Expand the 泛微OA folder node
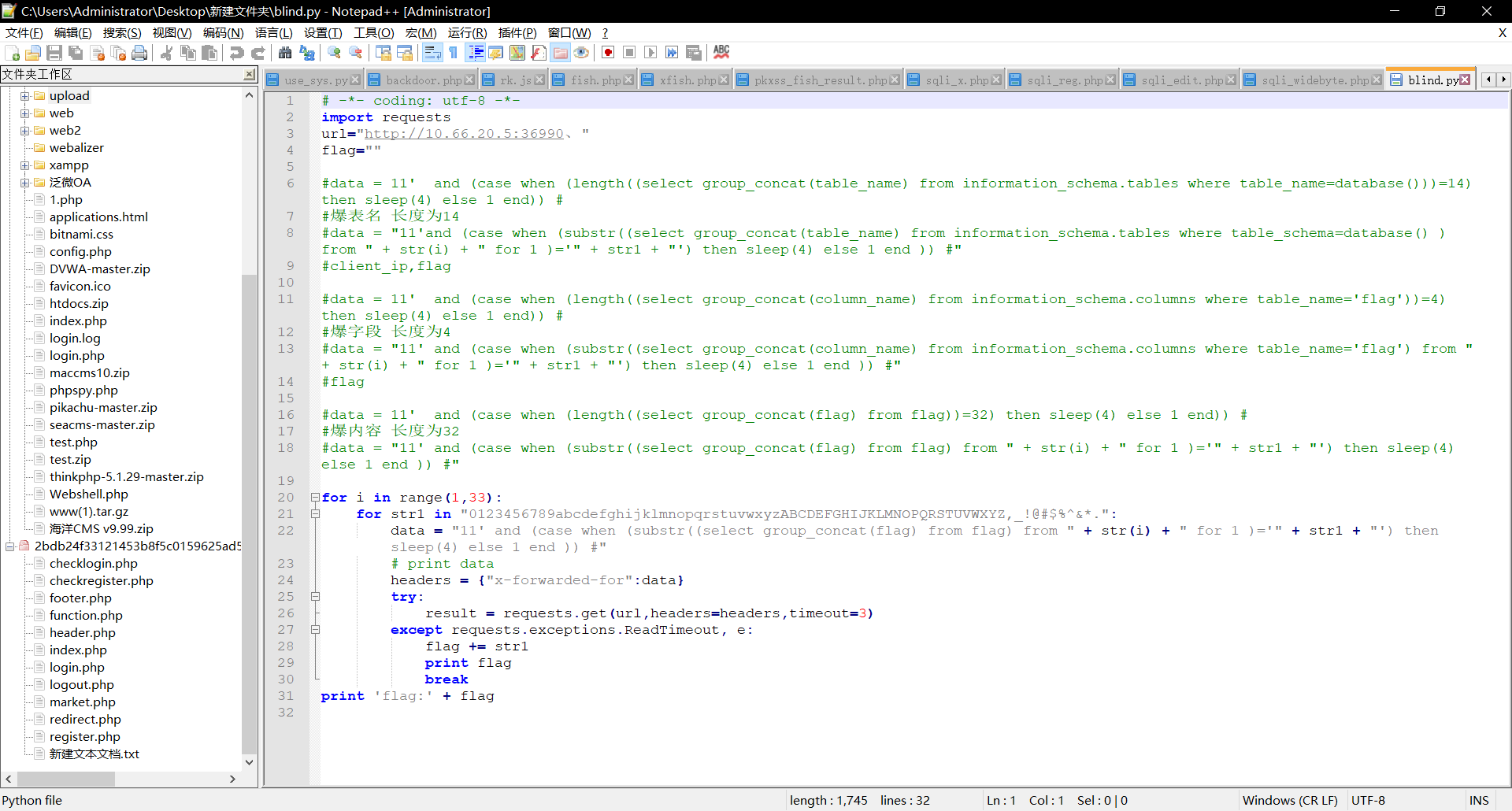The height and width of the screenshot is (811, 1512). coord(24,183)
